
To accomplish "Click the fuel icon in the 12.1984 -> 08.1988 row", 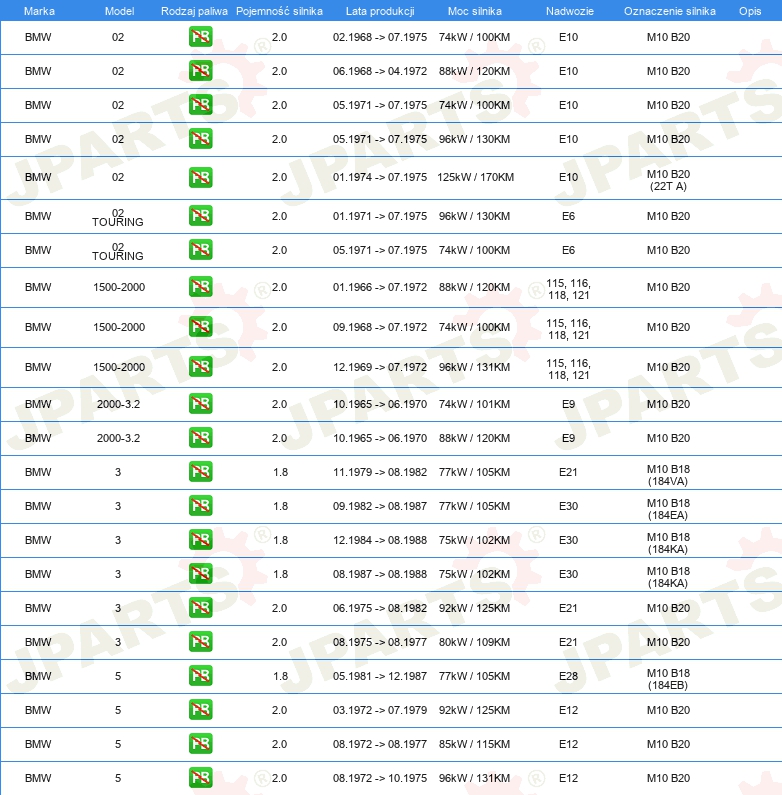I will point(200,540).
